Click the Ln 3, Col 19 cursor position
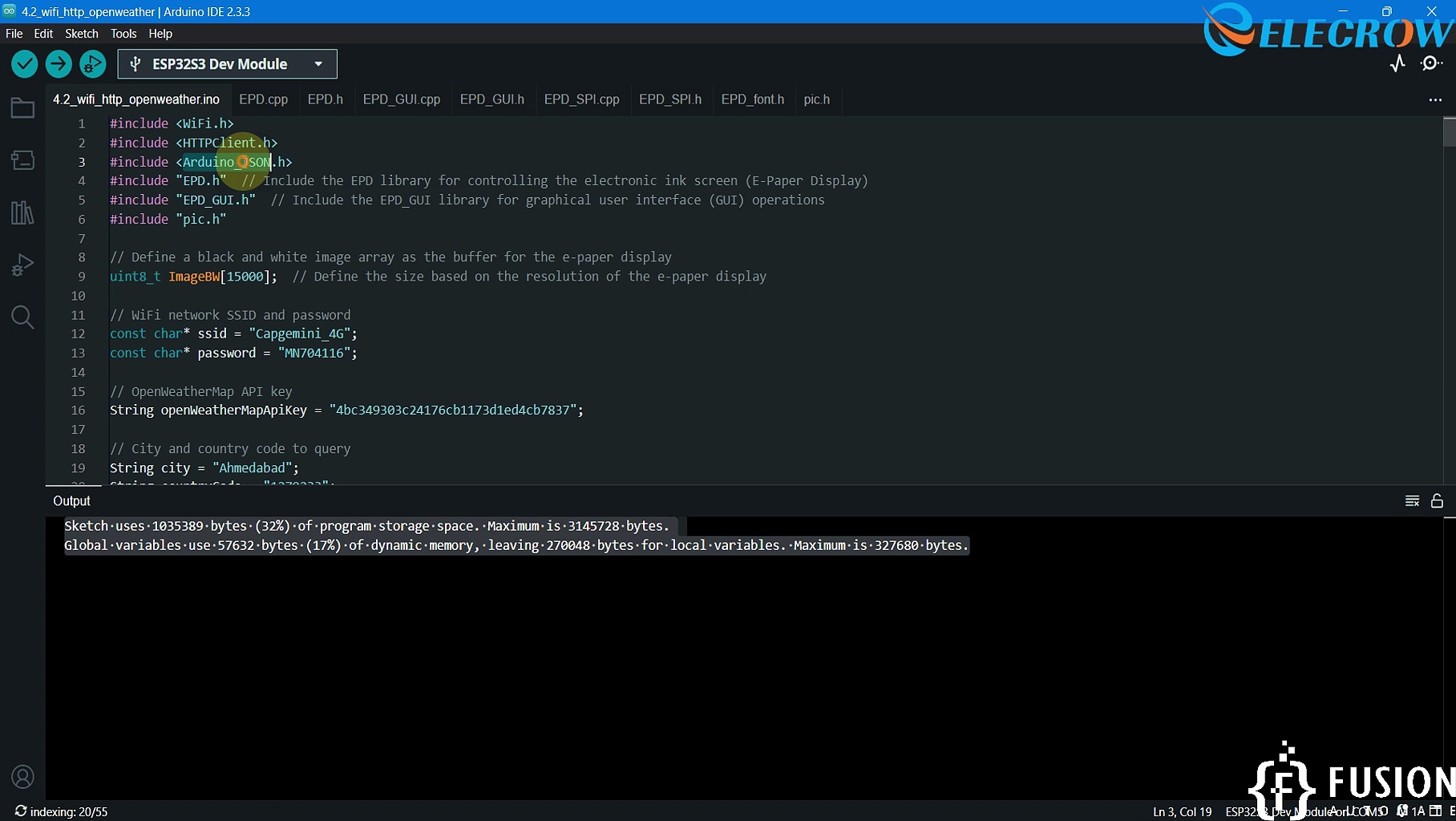Viewport: 1456px width, 821px height. coord(1183,811)
